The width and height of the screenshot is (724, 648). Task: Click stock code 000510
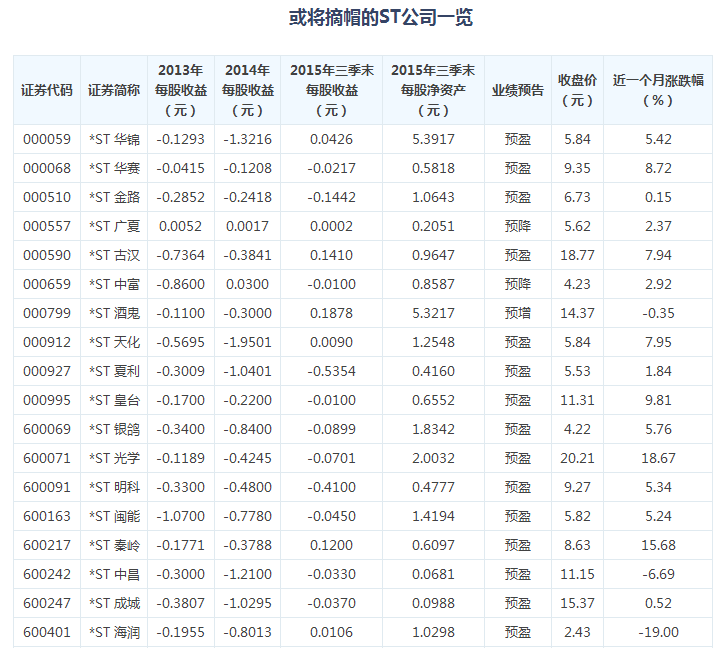click(47, 197)
